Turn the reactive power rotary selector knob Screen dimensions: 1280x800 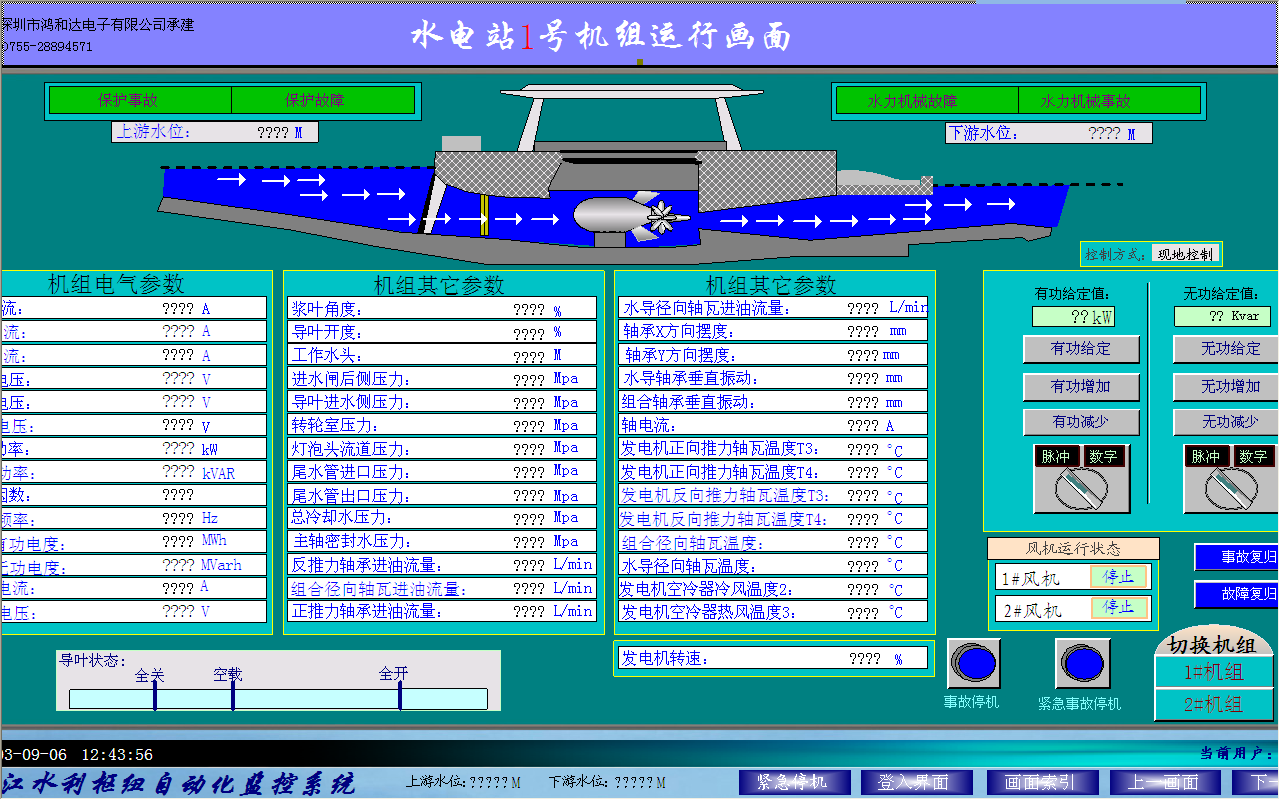pyautogui.click(x=1231, y=490)
